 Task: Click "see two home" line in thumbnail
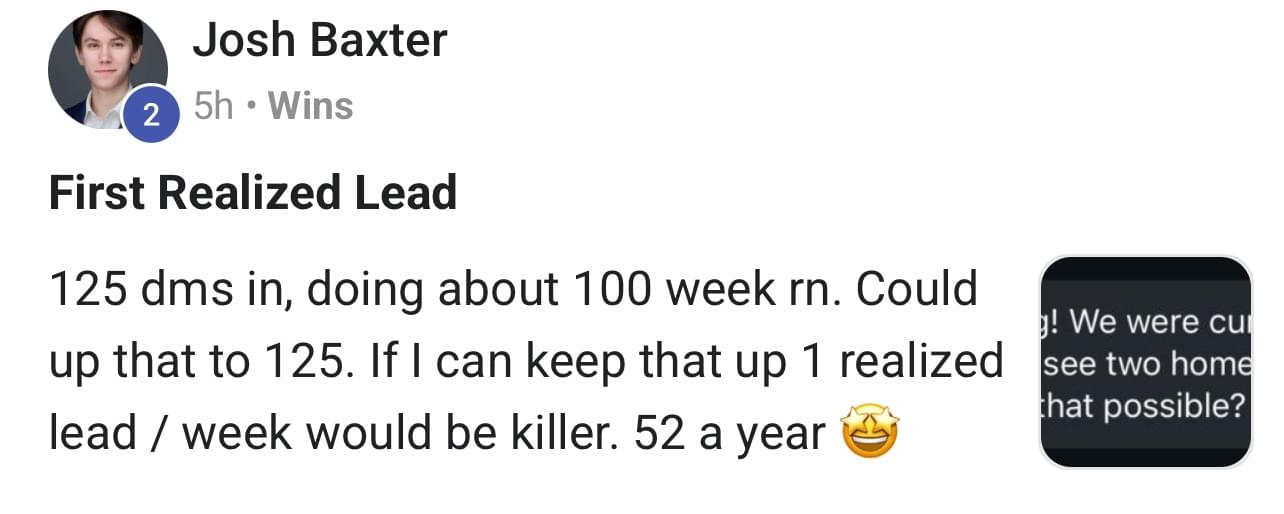(x=1146, y=364)
